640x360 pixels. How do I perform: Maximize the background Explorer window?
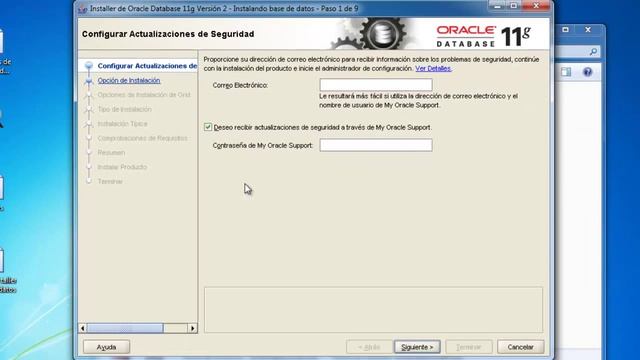(x=565, y=30)
